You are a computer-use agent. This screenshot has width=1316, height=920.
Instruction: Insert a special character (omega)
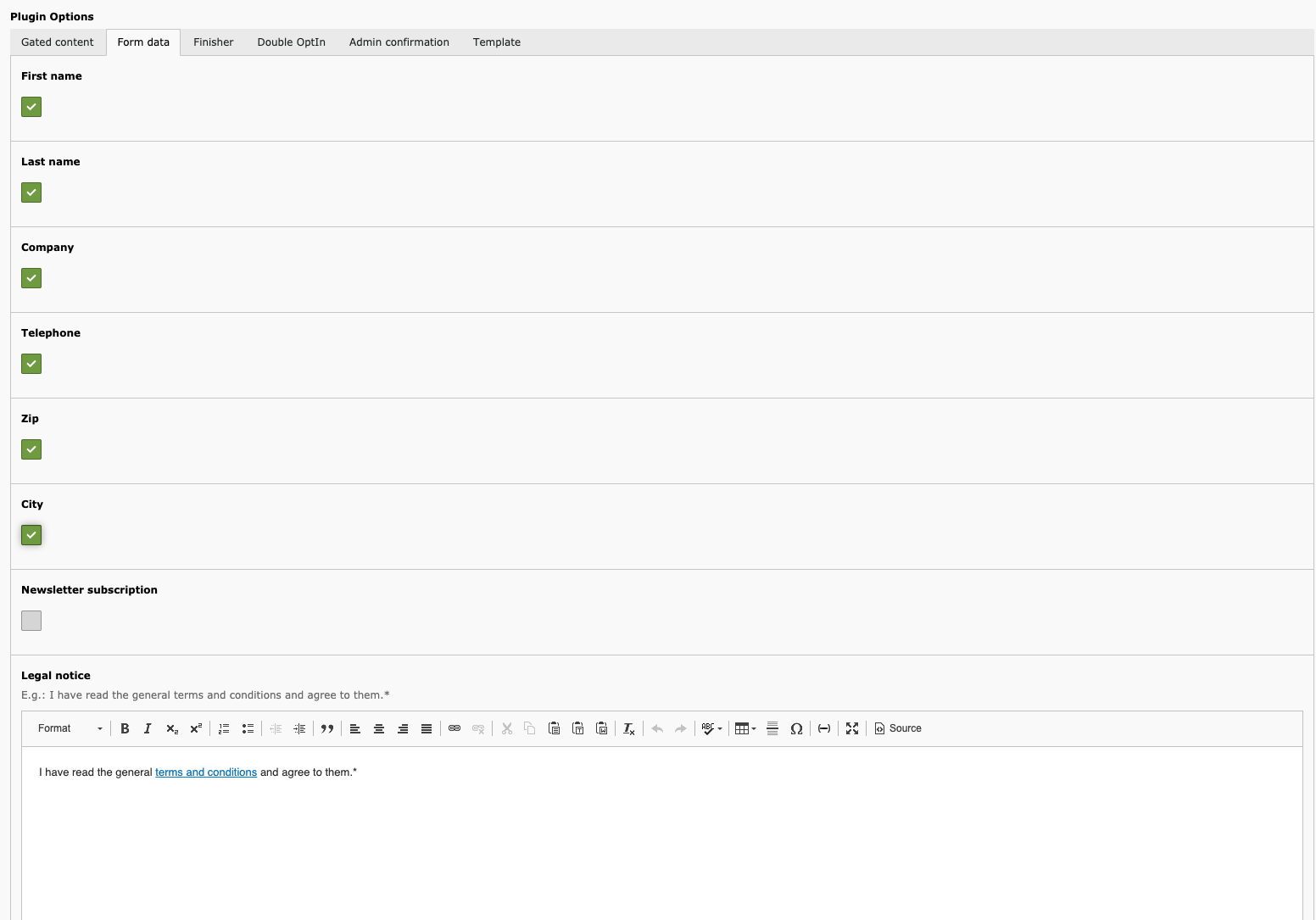[x=796, y=728]
